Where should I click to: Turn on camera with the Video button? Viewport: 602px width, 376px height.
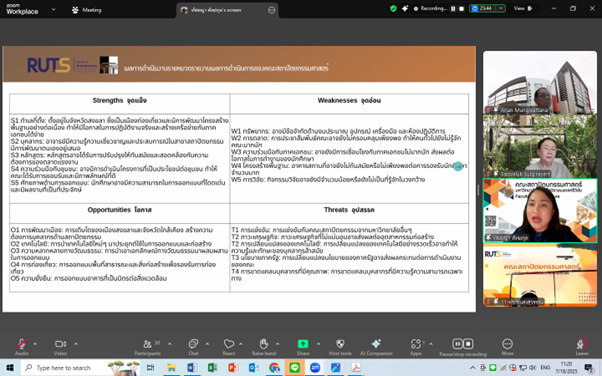click(60, 347)
